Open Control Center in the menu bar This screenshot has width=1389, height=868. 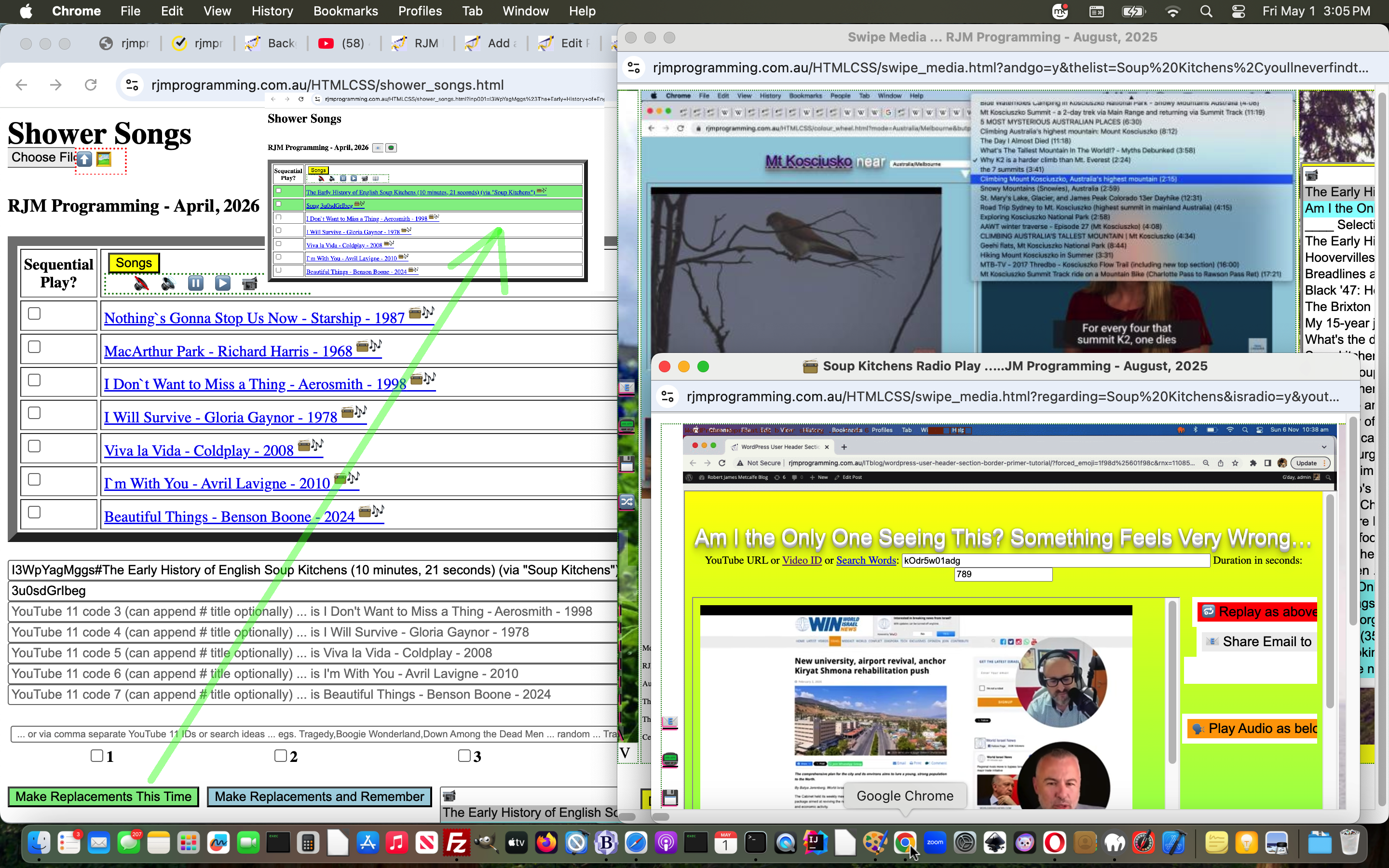(1239, 12)
